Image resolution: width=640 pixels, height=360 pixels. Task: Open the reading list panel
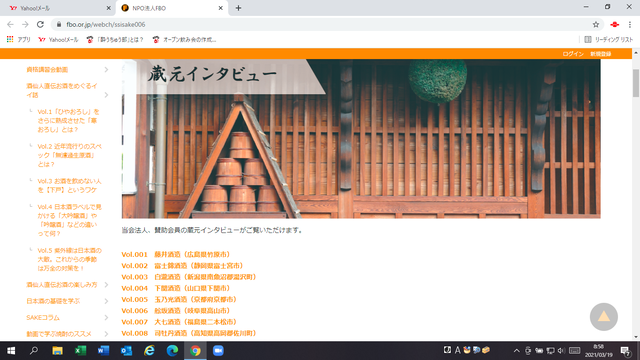pos(609,40)
